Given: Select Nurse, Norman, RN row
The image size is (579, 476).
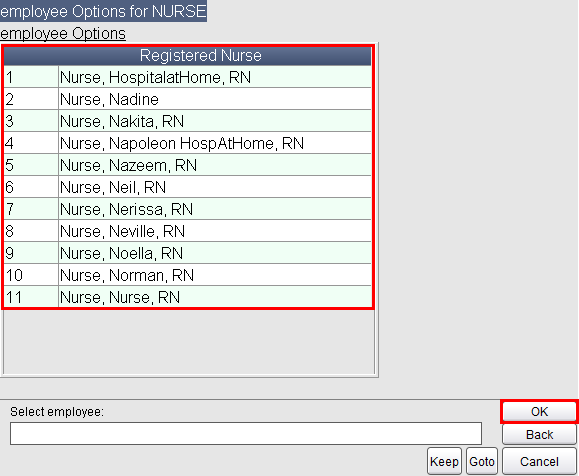Looking at the screenshot, I should [188, 275].
